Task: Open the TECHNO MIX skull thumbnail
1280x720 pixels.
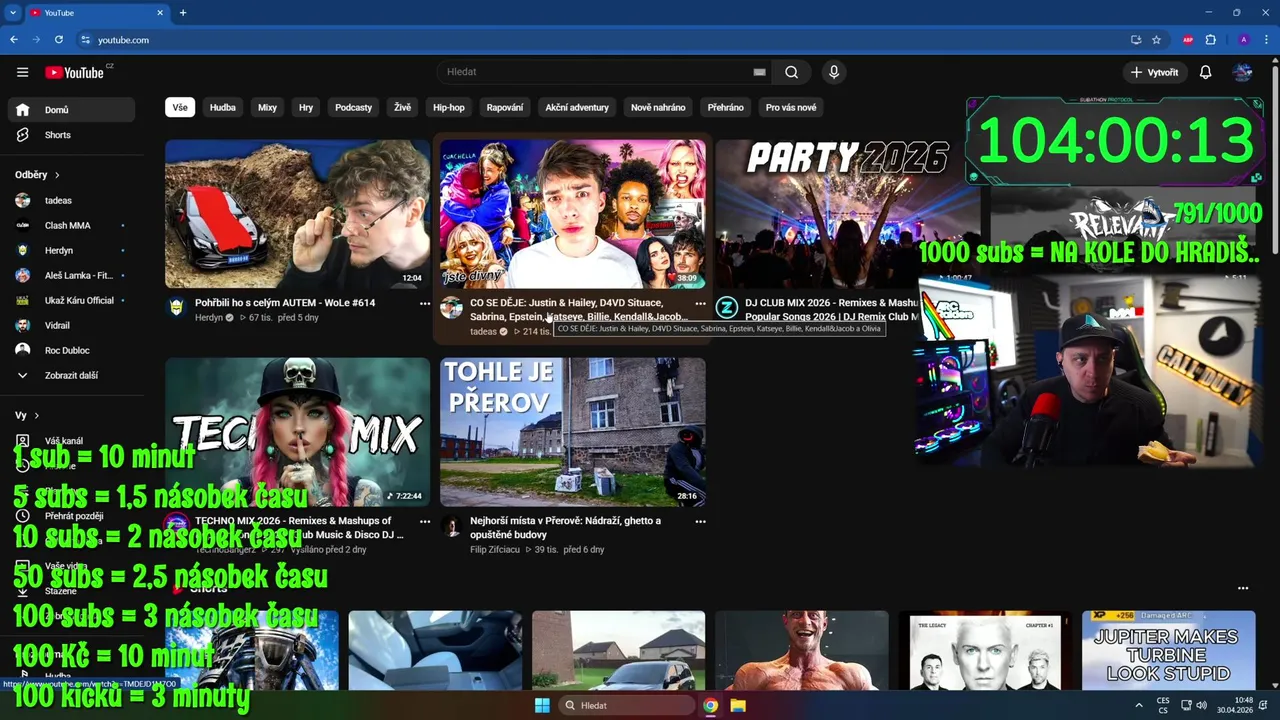Action: (x=298, y=432)
